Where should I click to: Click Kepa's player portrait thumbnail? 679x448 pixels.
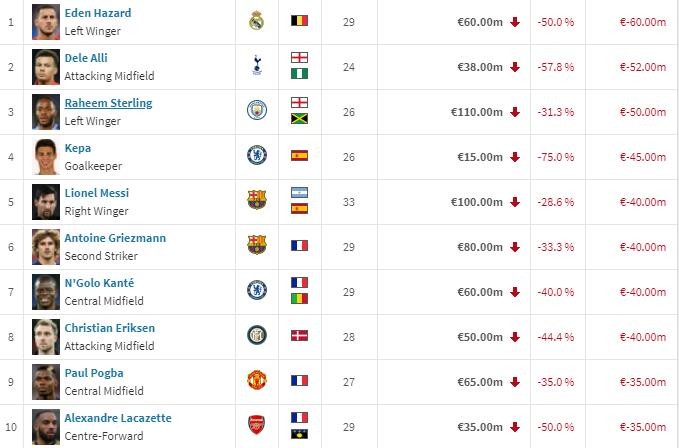click(46, 157)
